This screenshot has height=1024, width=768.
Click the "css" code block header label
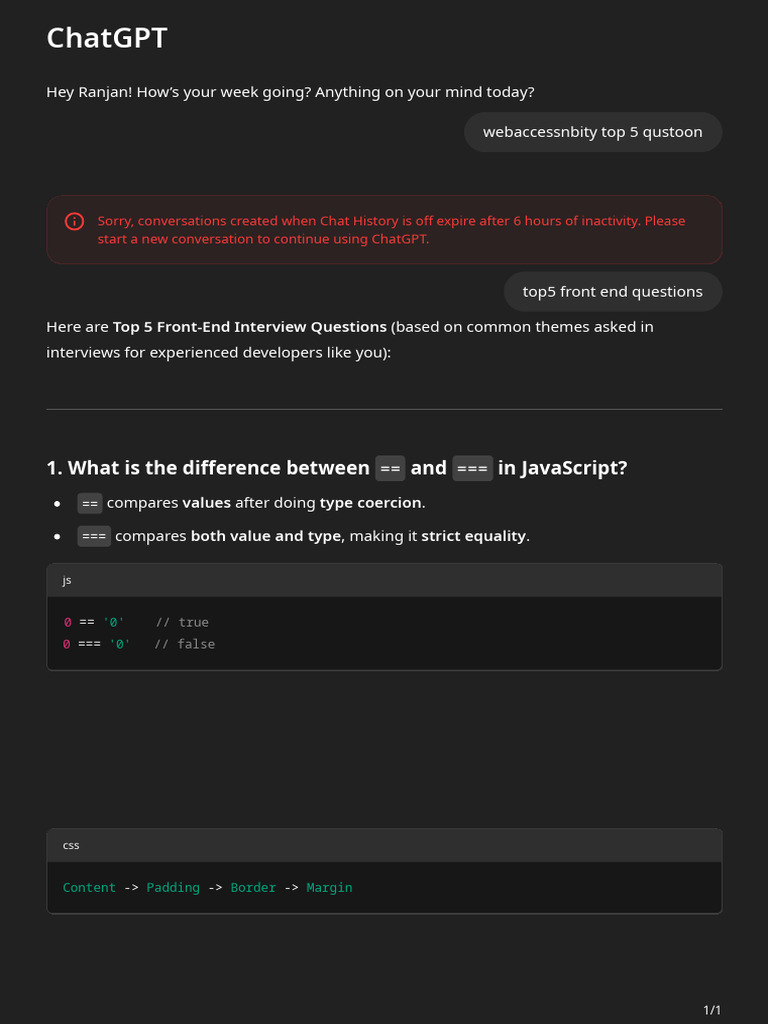71,845
